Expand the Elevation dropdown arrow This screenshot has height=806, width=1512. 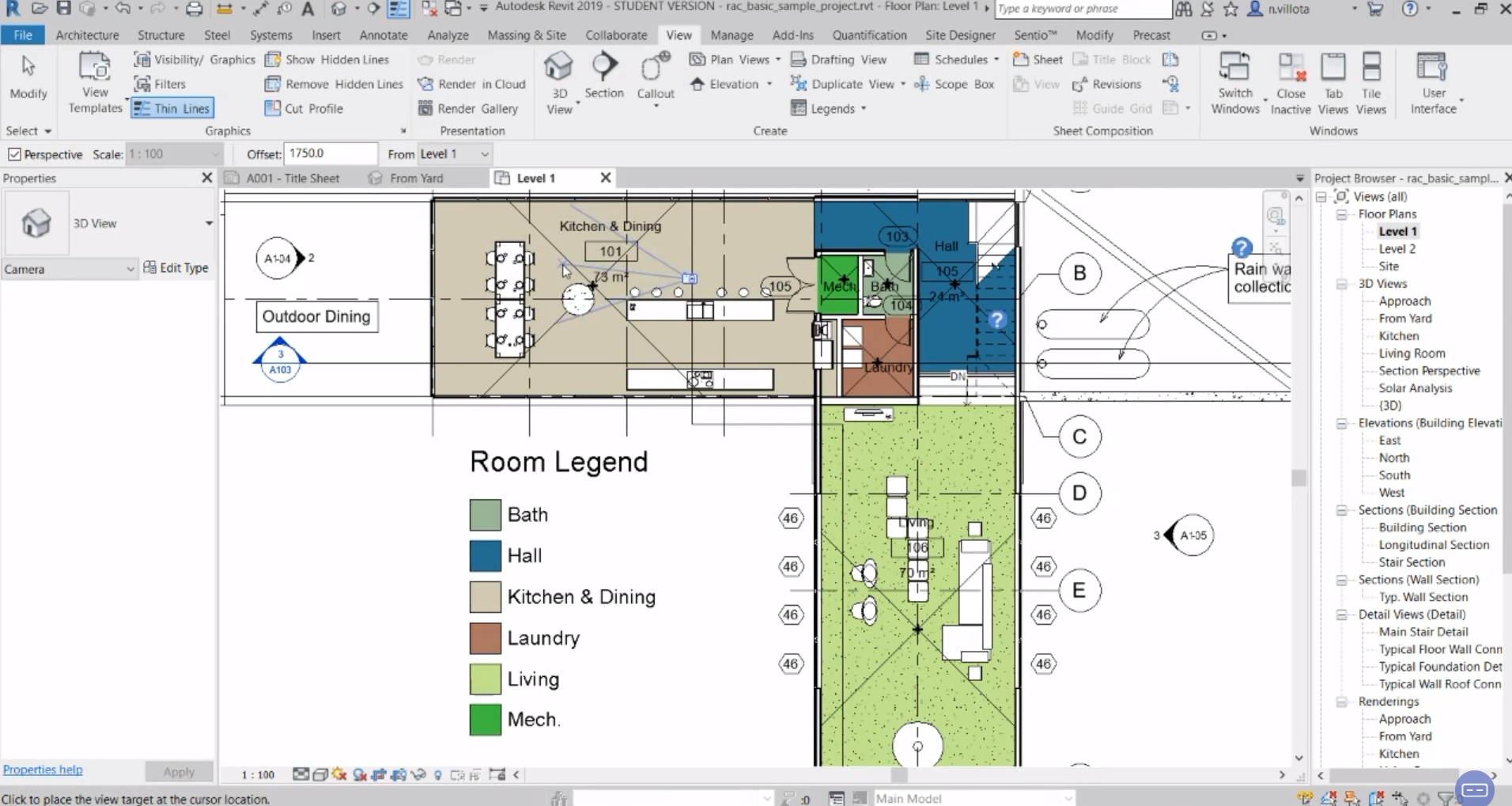(x=769, y=84)
